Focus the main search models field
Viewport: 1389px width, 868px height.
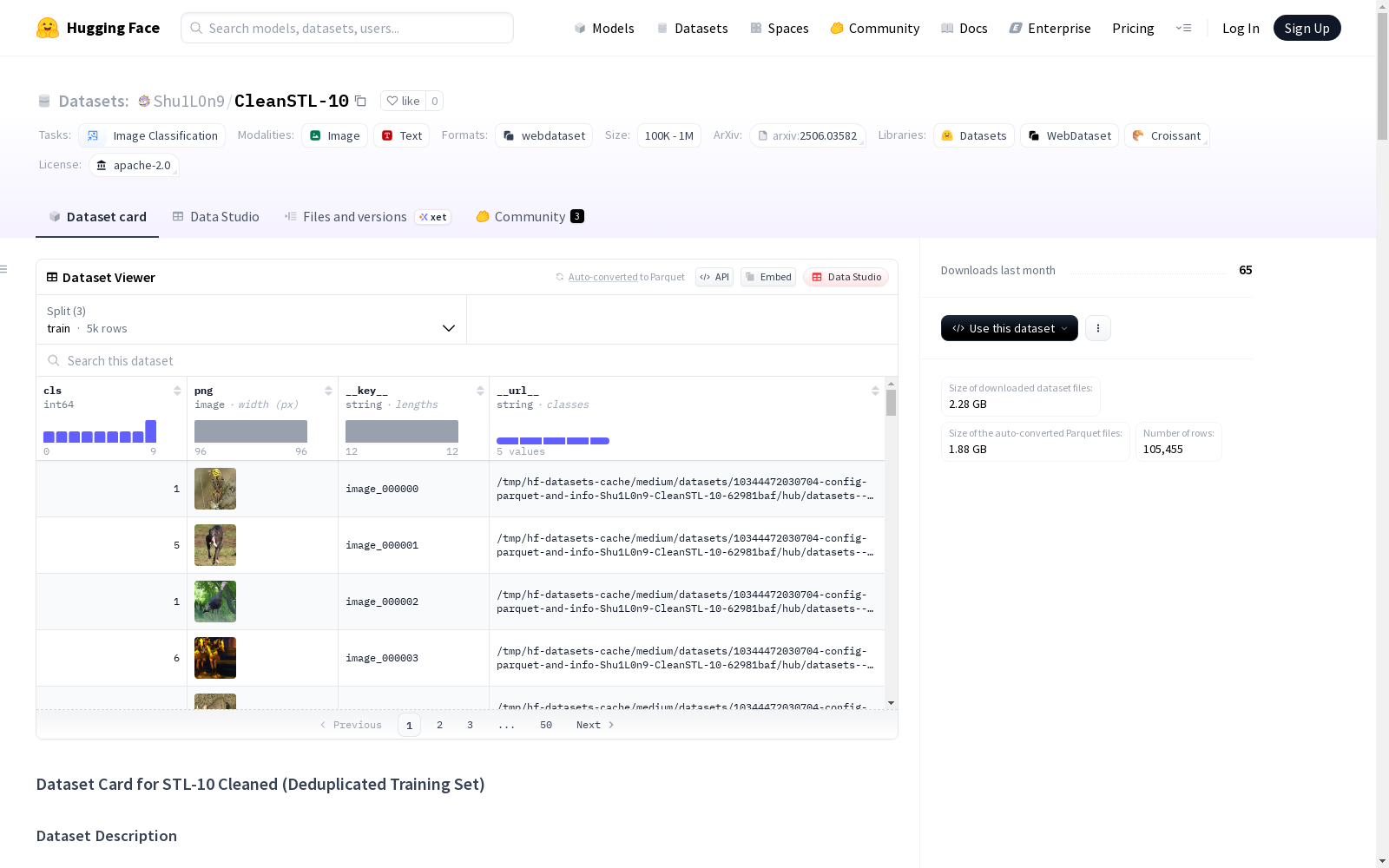pos(347,28)
